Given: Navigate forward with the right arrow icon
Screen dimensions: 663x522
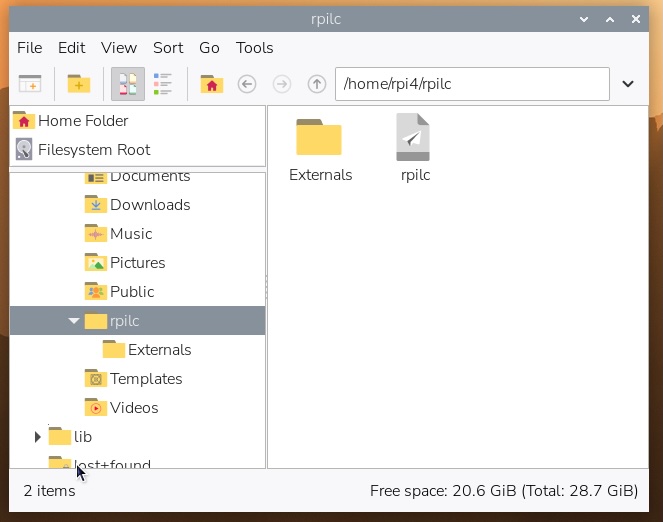Looking at the screenshot, I should tap(282, 84).
